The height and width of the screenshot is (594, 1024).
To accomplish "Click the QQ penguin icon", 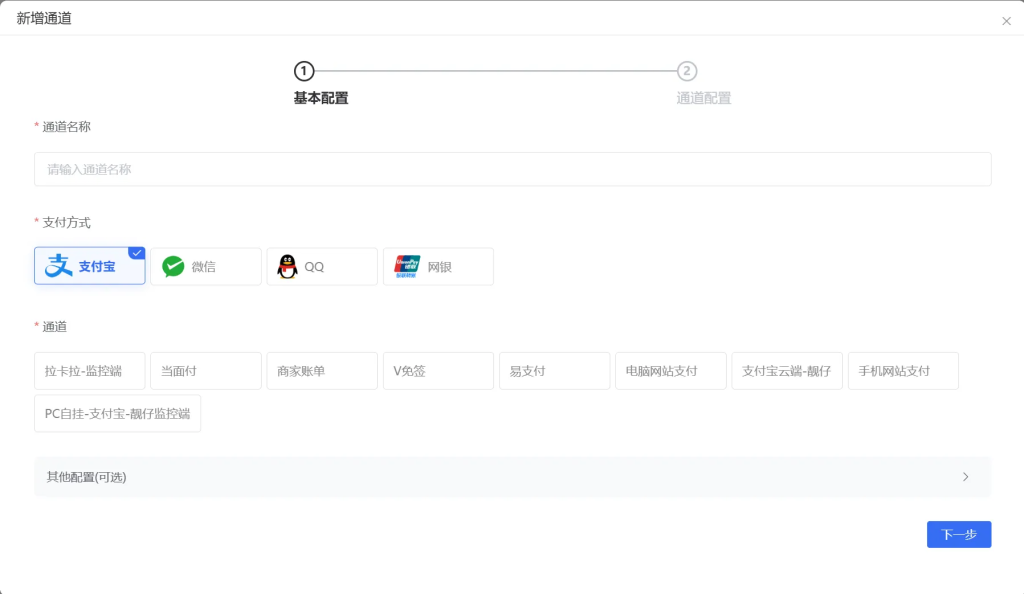I will click(x=287, y=267).
